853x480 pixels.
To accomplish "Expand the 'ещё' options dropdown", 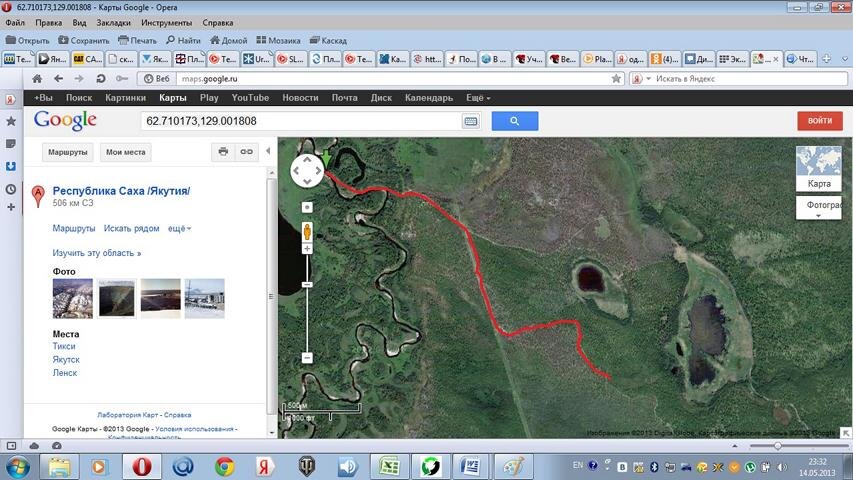I will [180, 228].
